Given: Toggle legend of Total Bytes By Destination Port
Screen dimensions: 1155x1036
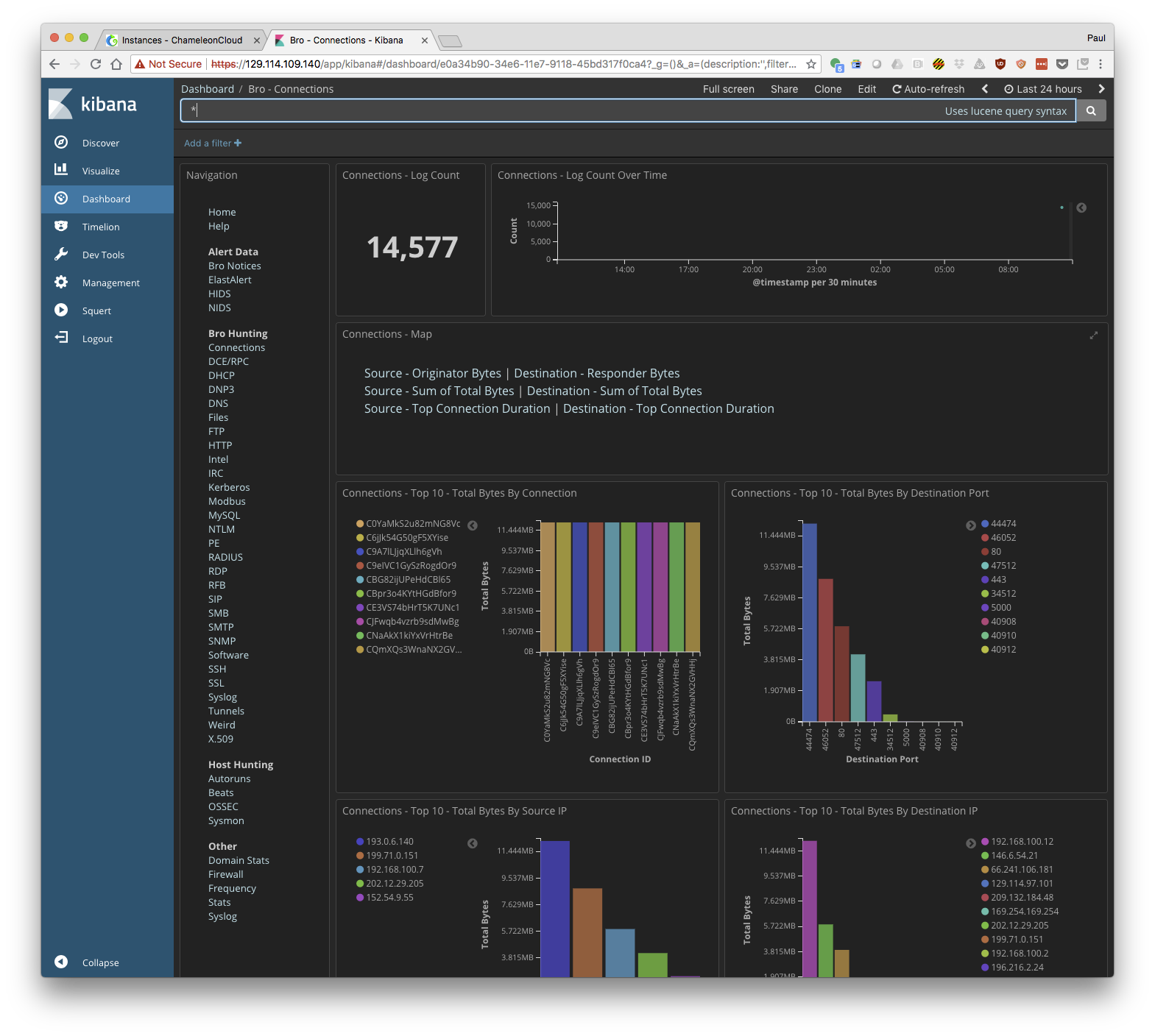Looking at the screenshot, I should (971, 525).
